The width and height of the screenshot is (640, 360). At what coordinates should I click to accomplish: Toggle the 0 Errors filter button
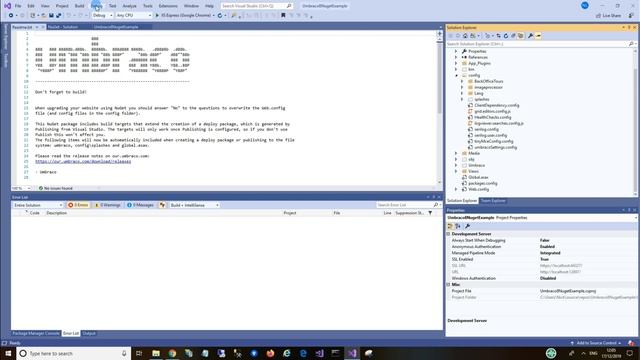tap(78, 205)
